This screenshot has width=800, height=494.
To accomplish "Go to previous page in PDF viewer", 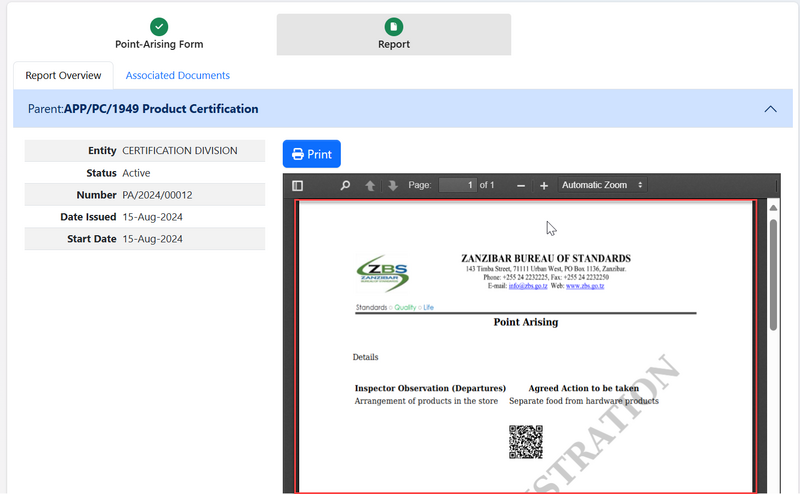I will (x=370, y=186).
